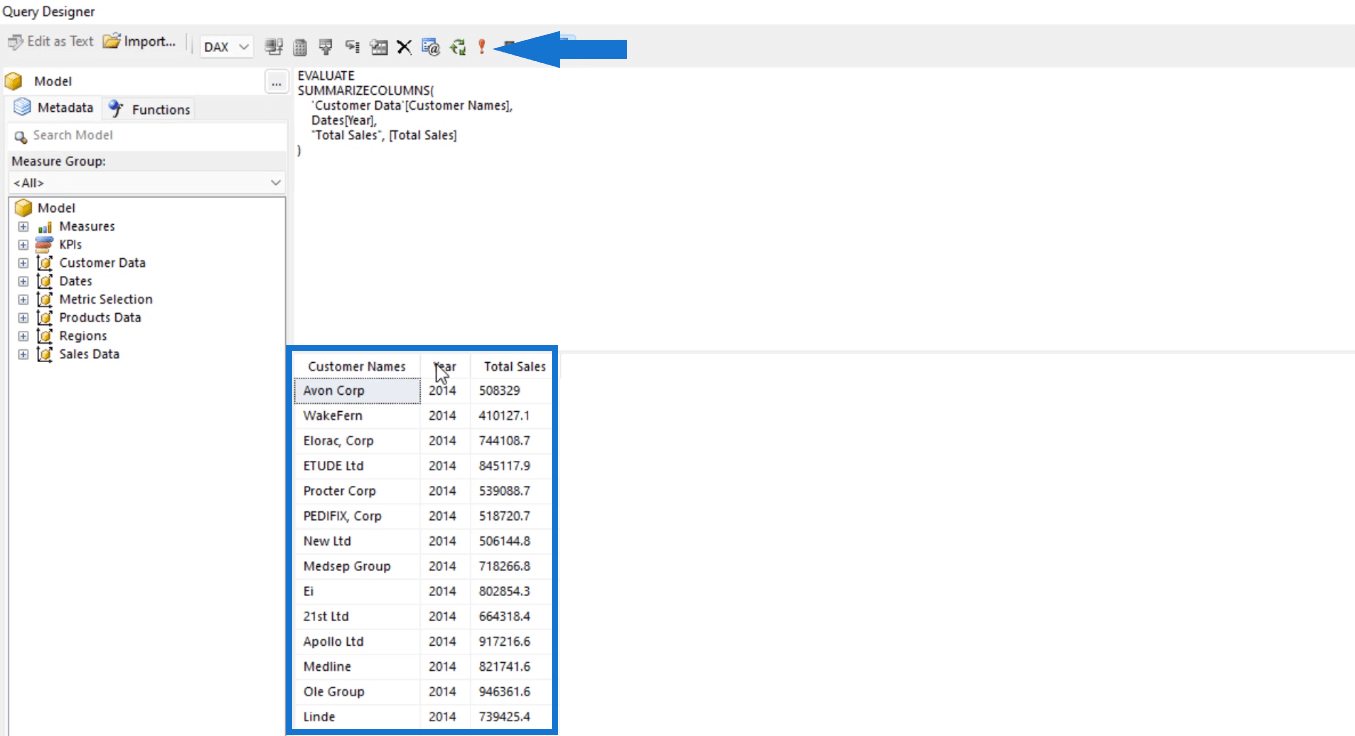This screenshot has width=1355, height=736.
Task: Click the 508329 total sales value
Action: [511, 391]
